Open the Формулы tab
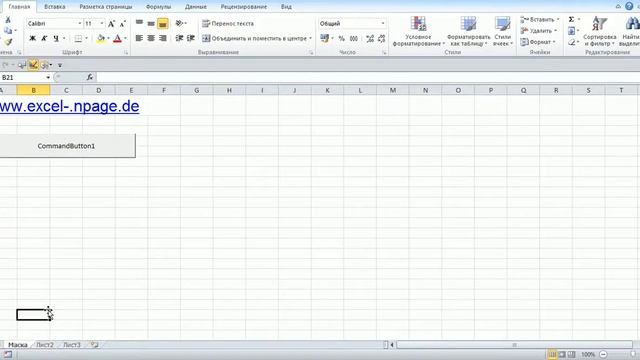640x360 pixels. coord(158,7)
